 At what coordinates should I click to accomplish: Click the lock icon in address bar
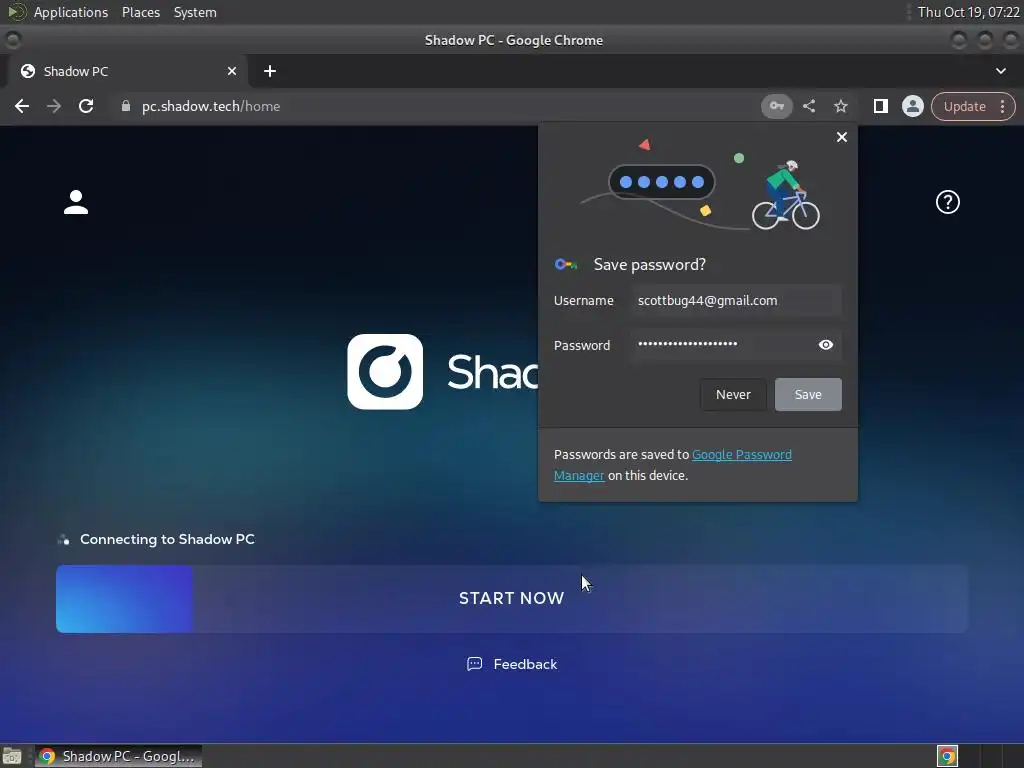pyautogui.click(x=125, y=106)
